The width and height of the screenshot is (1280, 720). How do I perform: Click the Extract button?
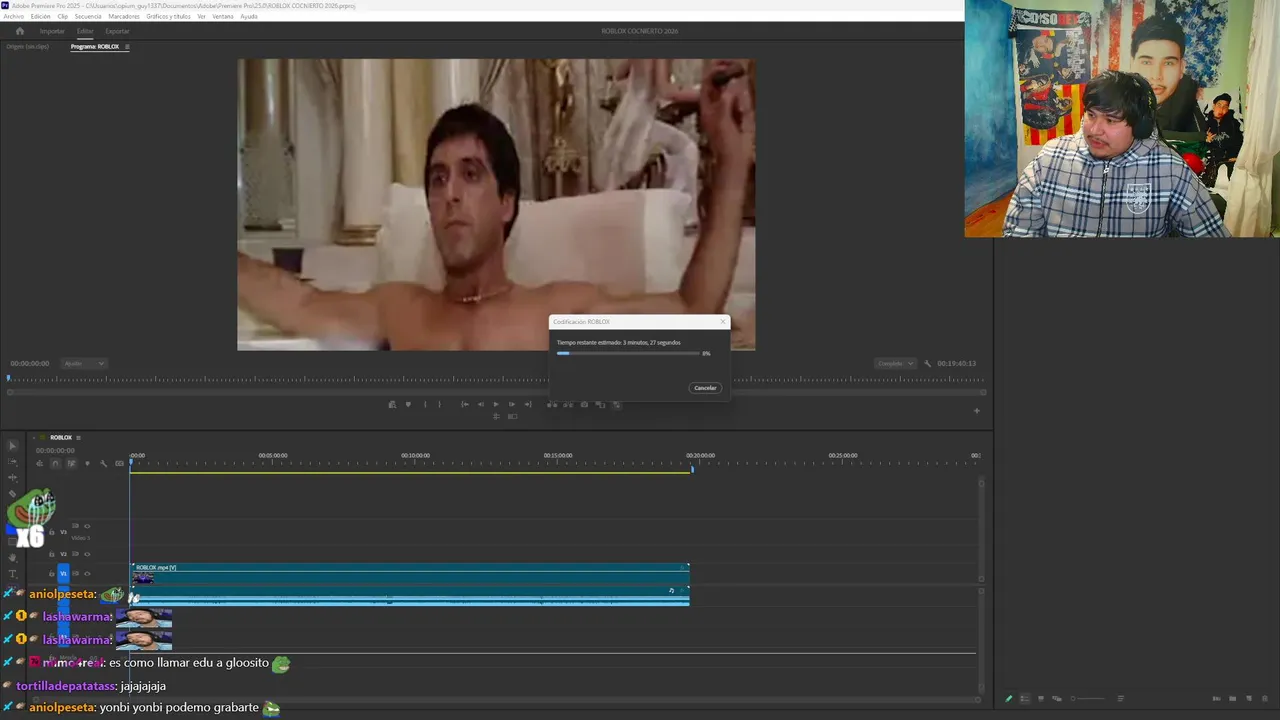pyautogui.click(x=568, y=404)
